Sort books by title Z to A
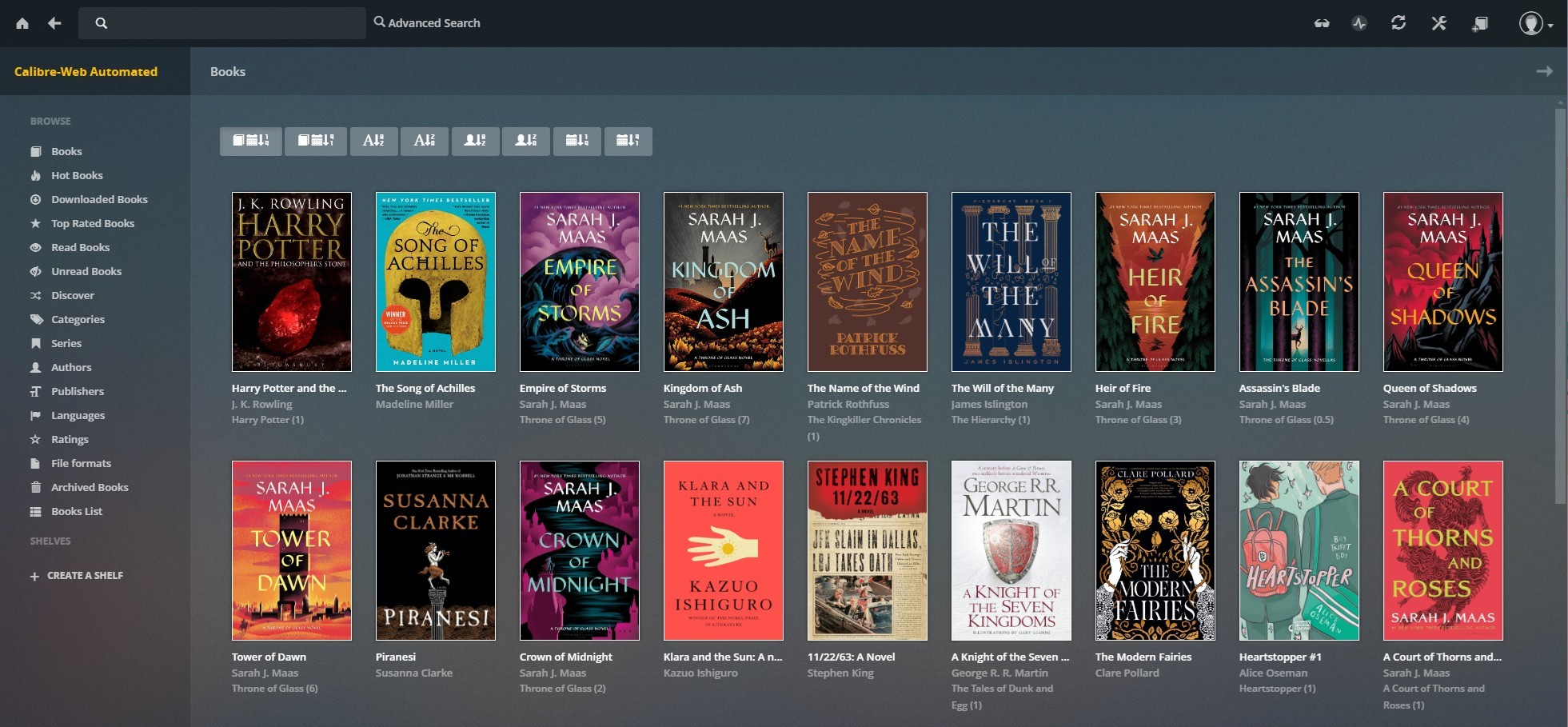The image size is (1568, 727). click(424, 141)
